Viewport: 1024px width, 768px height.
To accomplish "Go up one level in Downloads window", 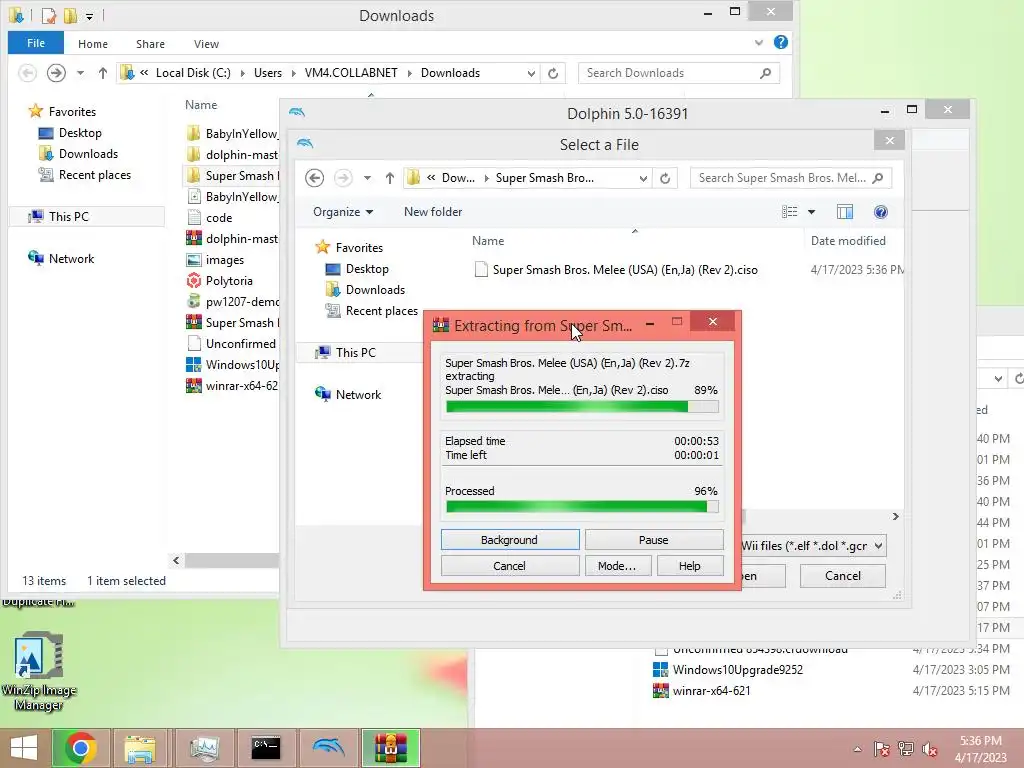I will [x=103, y=73].
